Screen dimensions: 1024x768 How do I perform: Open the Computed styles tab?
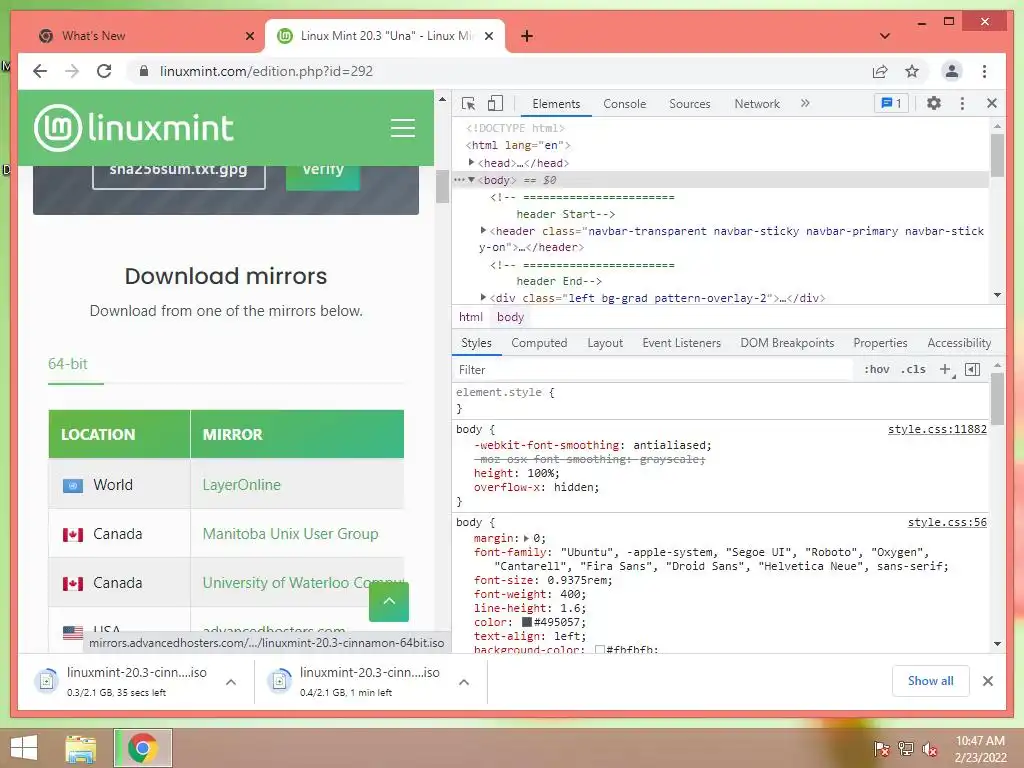539,343
